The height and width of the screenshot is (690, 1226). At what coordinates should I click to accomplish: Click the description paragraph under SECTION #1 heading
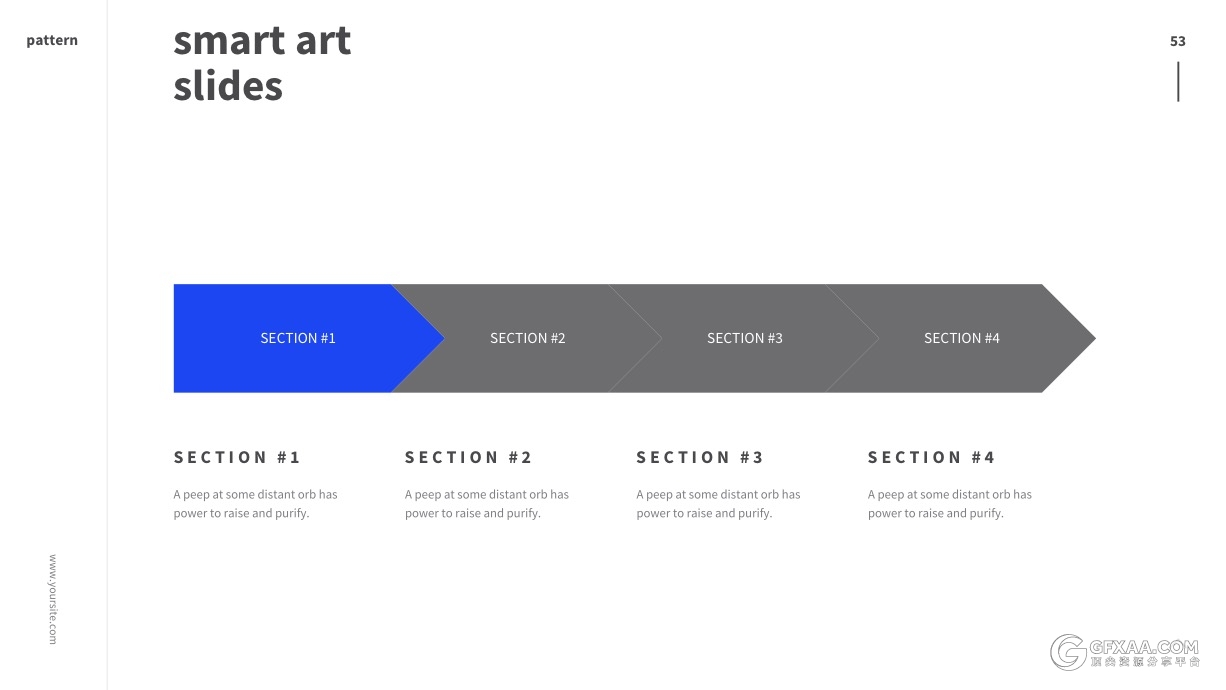tap(255, 504)
